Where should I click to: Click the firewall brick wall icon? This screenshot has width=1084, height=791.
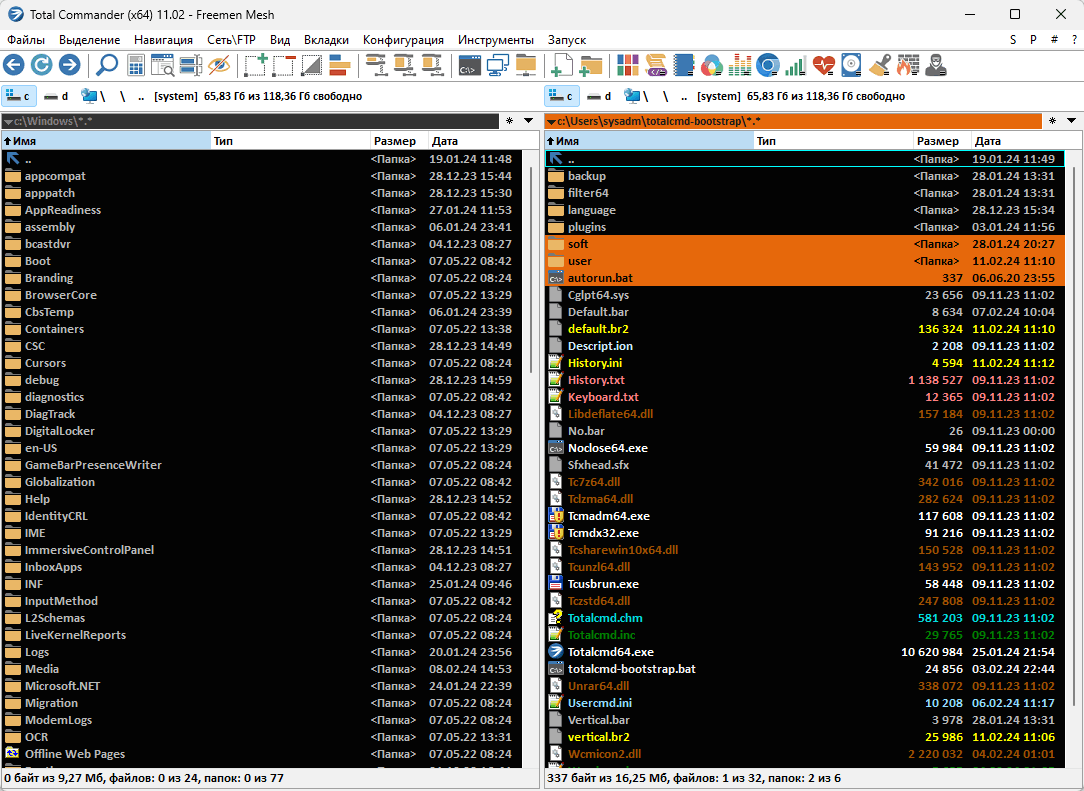[x=906, y=66]
